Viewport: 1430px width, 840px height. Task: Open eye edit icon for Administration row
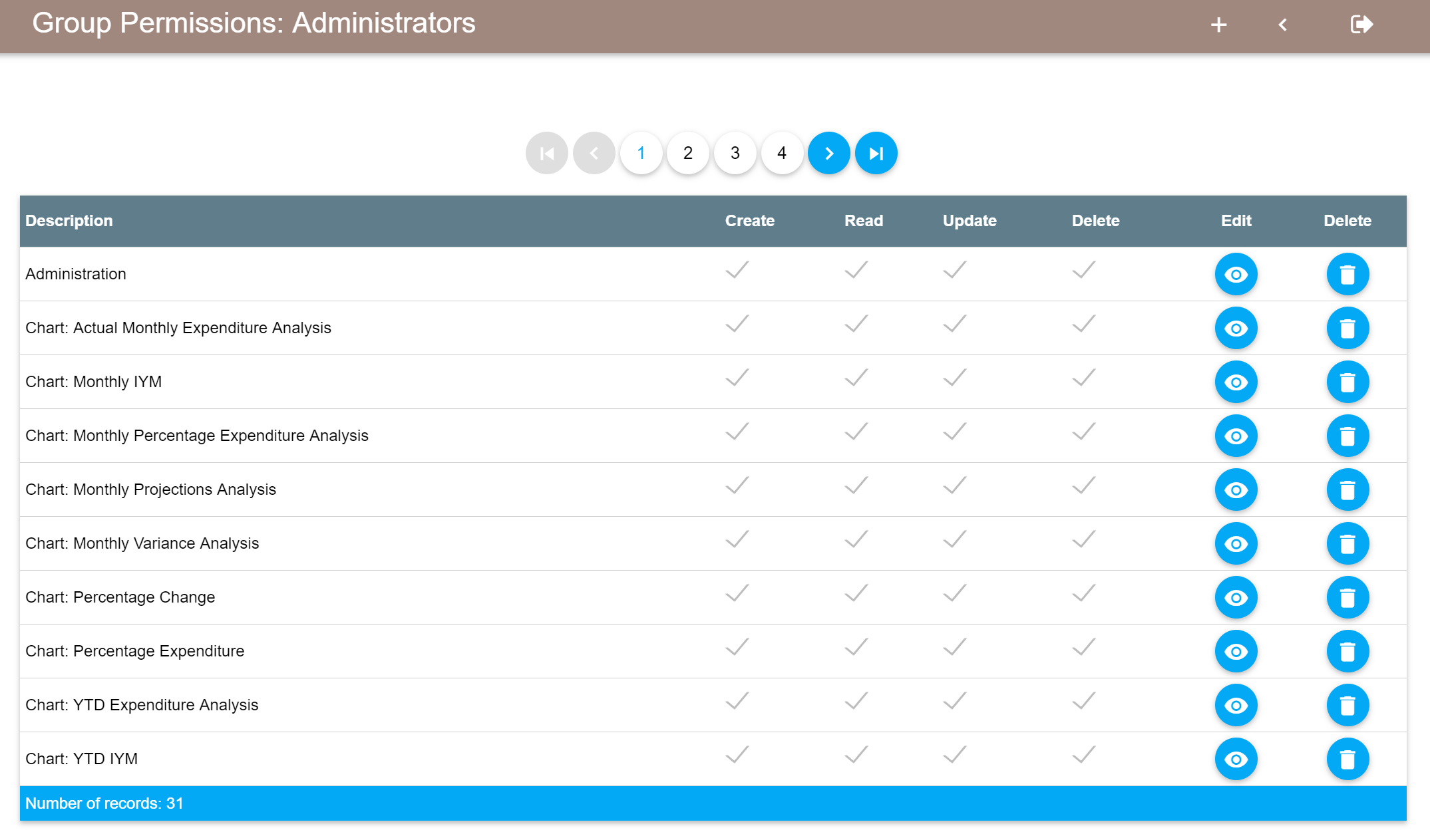(x=1236, y=274)
